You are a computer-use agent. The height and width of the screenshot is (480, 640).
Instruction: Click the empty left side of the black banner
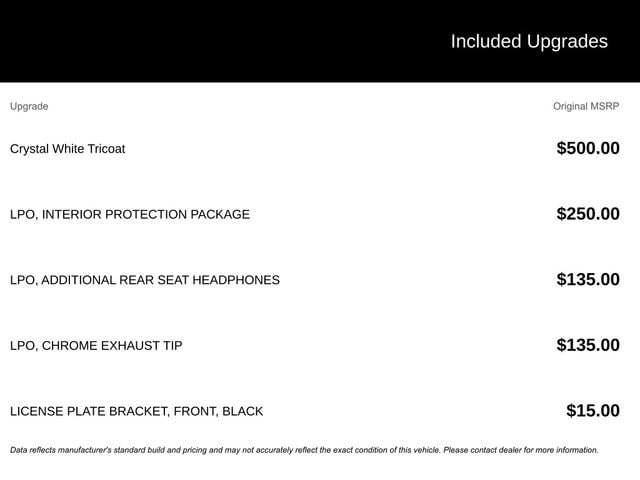click(x=150, y=41)
